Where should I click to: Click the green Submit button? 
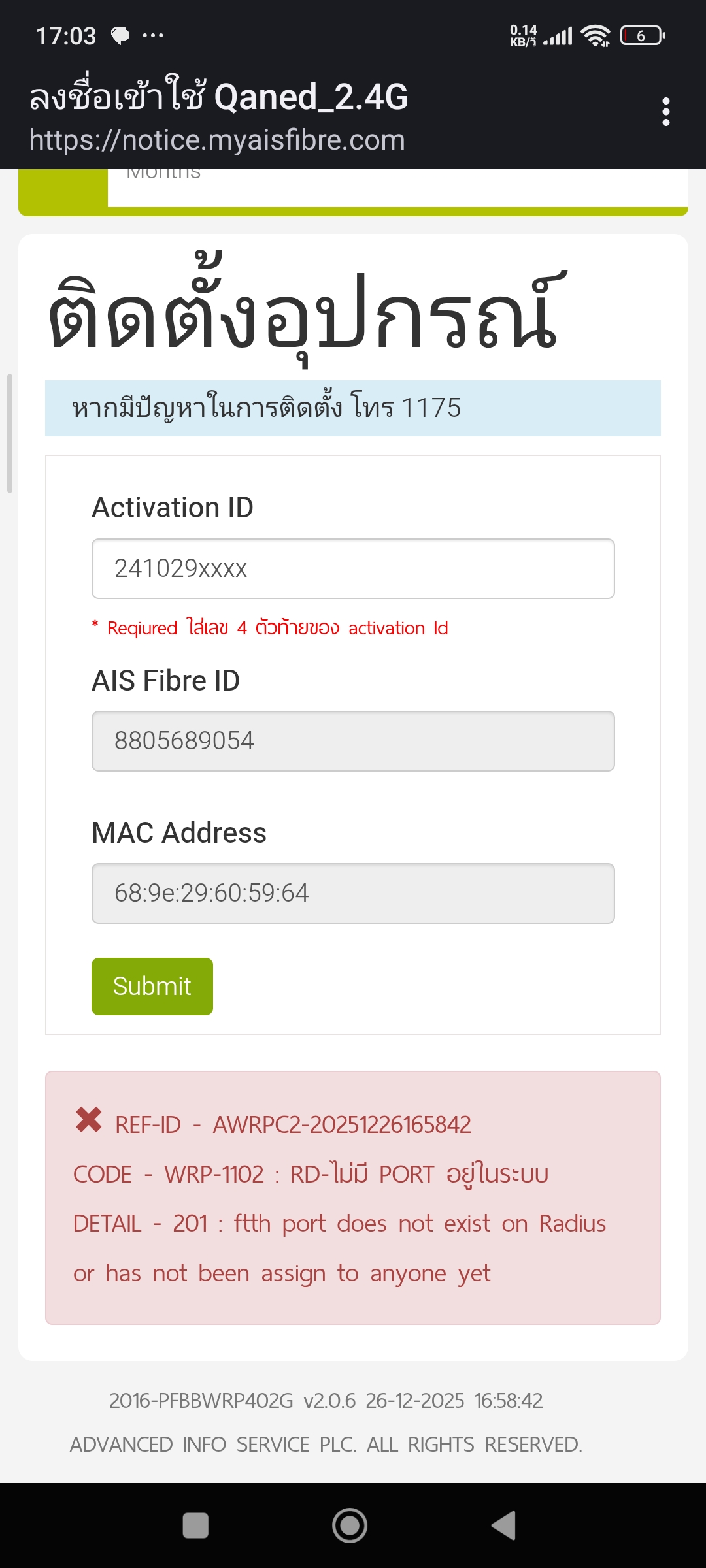tap(152, 986)
